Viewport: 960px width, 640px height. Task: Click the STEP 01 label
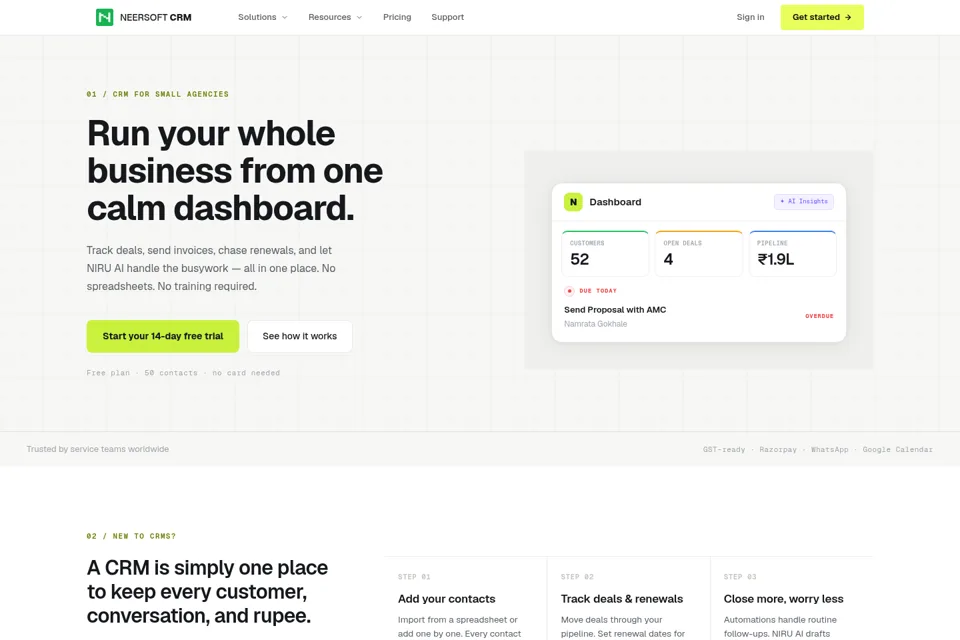click(x=414, y=577)
